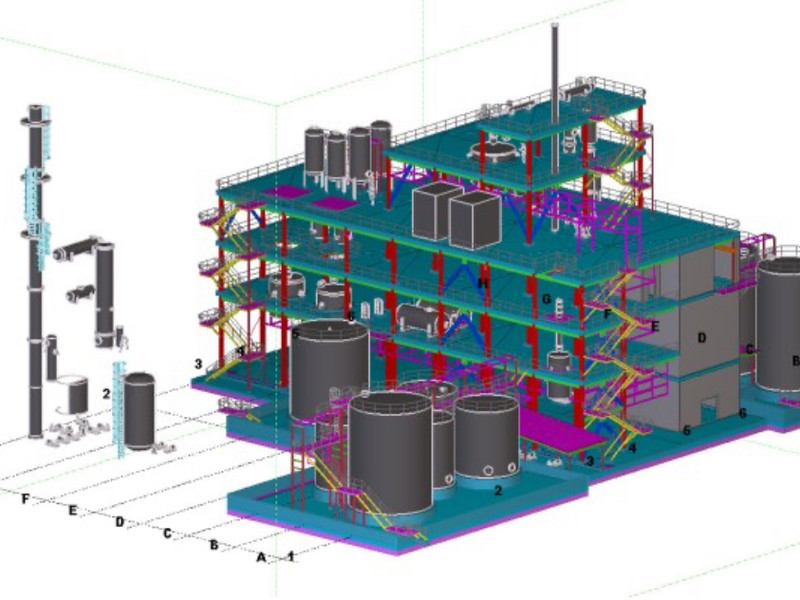The image size is (800, 600).
Task: Click grid label F in the bottom axis row
Action: pyautogui.click(x=25, y=498)
